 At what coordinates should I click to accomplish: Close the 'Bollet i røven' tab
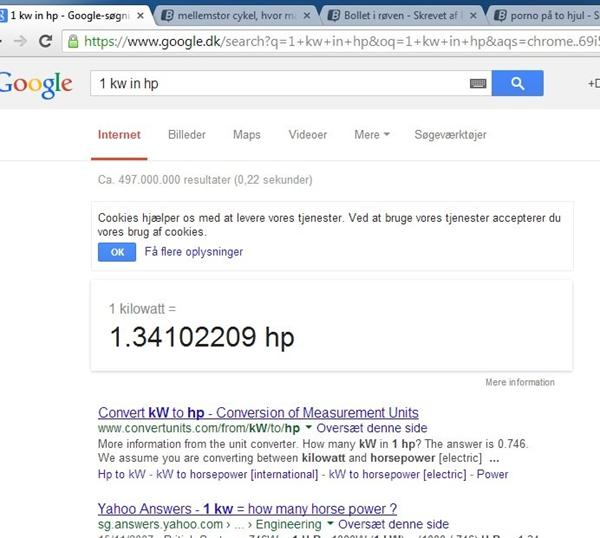[x=473, y=16]
